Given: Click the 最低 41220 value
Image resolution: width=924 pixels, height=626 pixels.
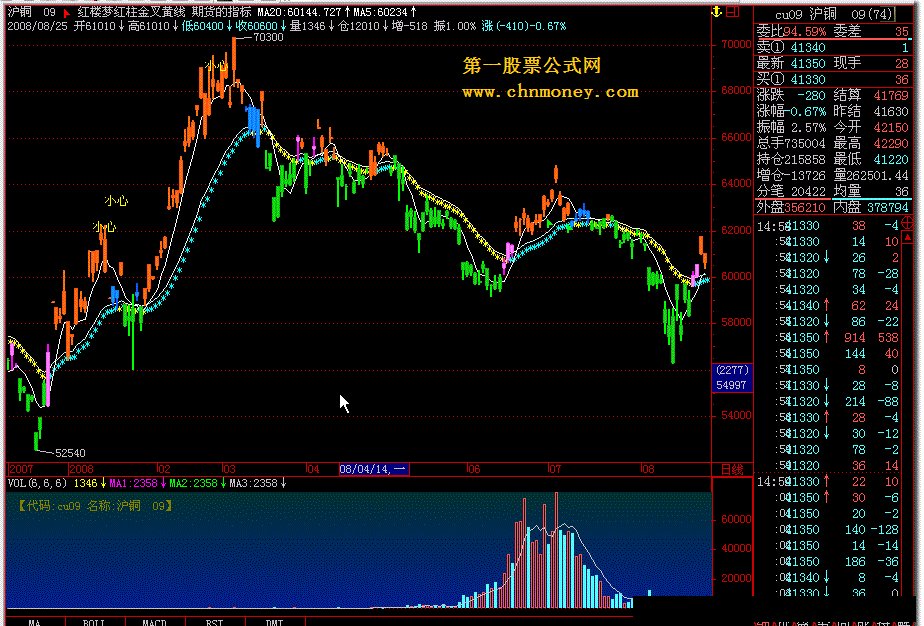Looking at the screenshot, I should 872,159.
